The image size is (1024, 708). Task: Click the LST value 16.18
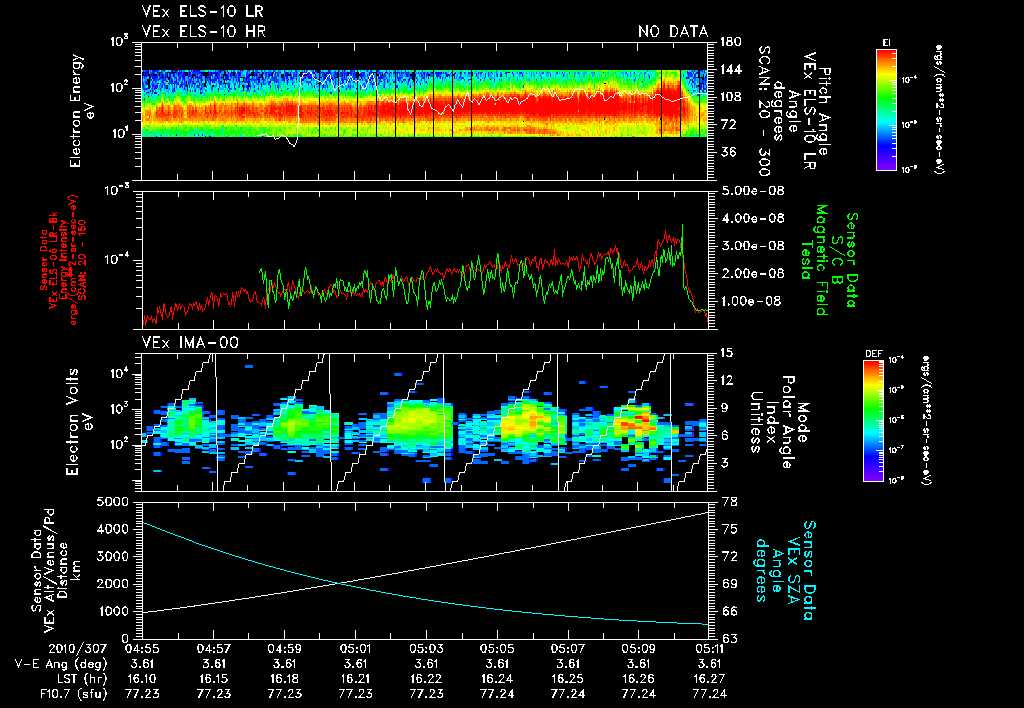tap(284, 679)
